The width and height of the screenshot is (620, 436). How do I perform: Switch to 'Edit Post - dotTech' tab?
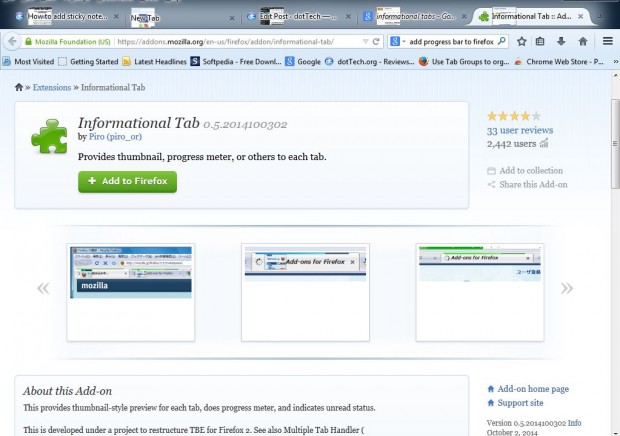[299, 17]
